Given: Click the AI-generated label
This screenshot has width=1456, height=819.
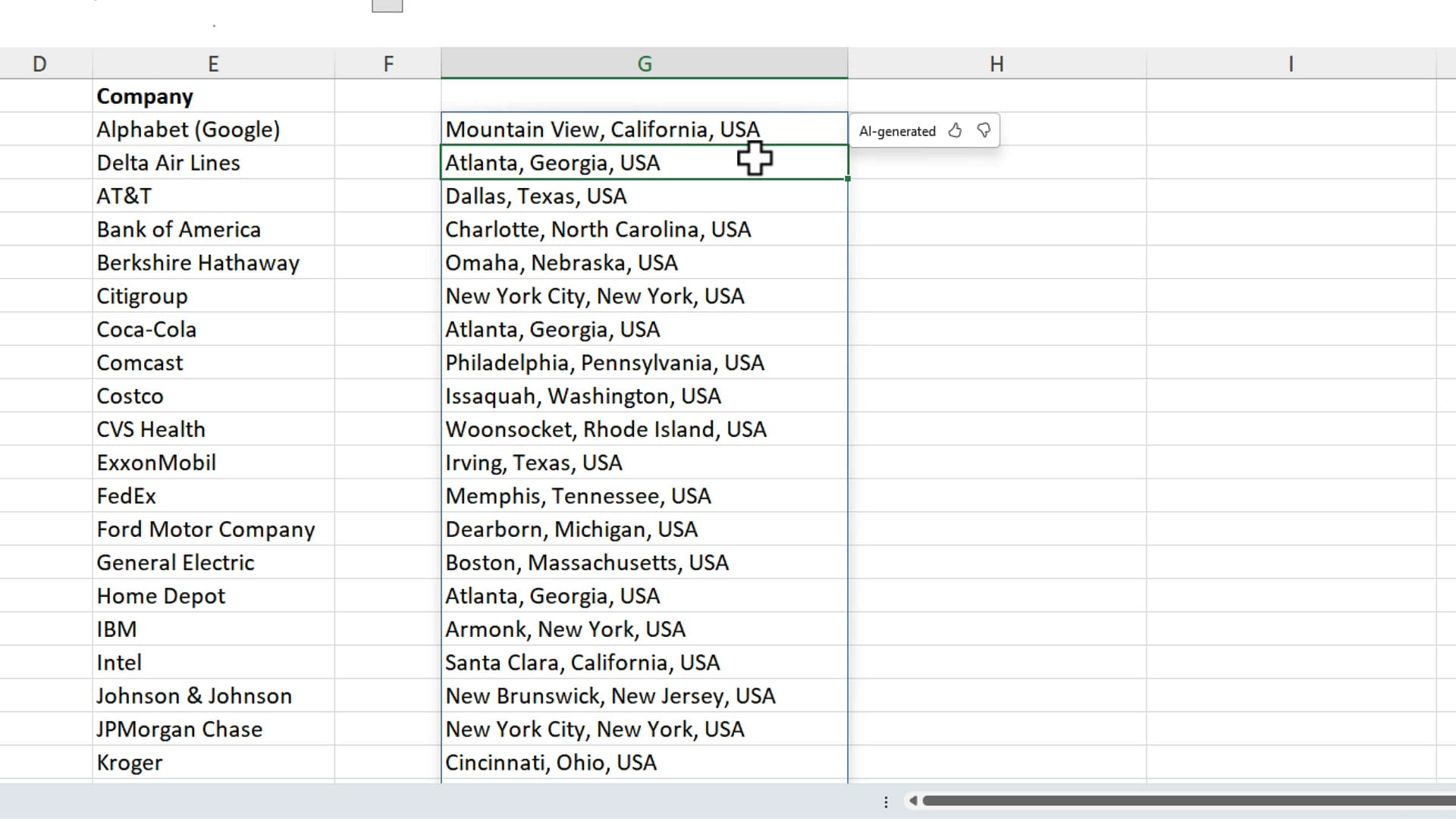Looking at the screenshot, I should tap(897, 131).
